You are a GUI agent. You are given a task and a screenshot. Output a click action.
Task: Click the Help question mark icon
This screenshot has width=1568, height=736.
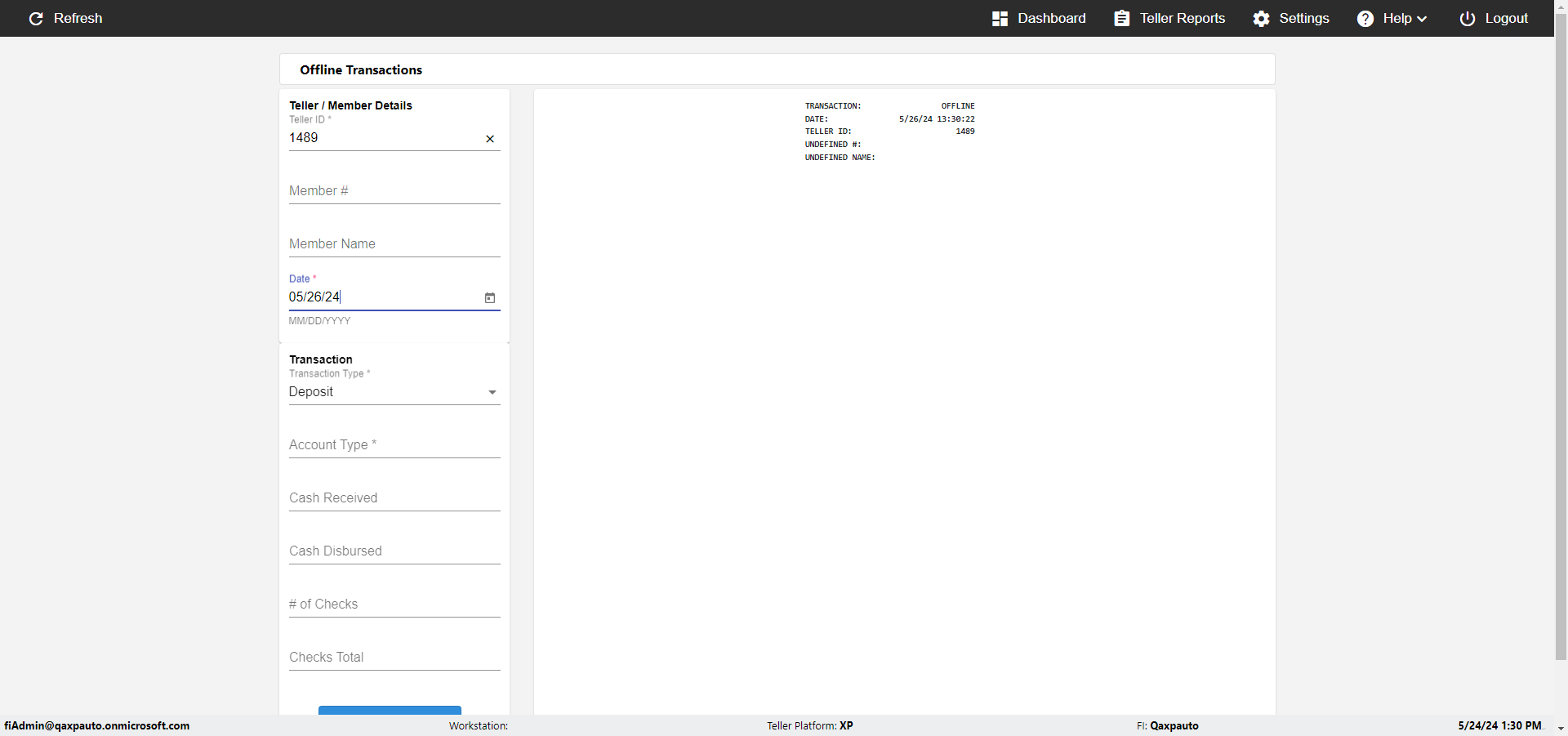tap(1365, 18)
